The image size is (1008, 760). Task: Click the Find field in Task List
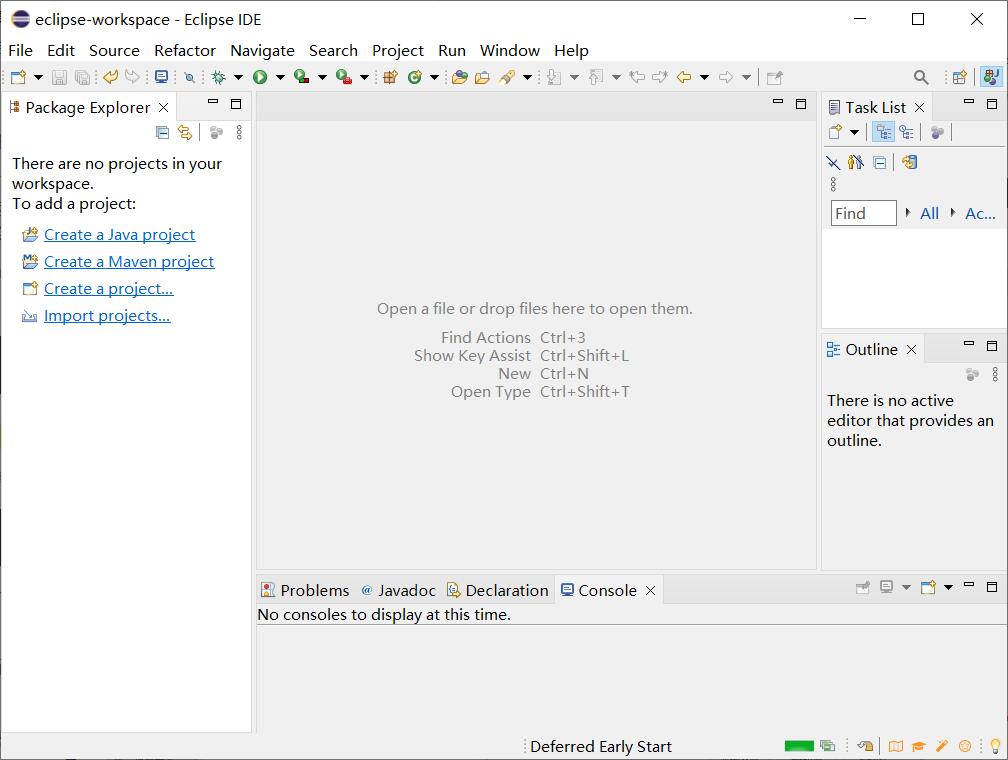(863, 213)
